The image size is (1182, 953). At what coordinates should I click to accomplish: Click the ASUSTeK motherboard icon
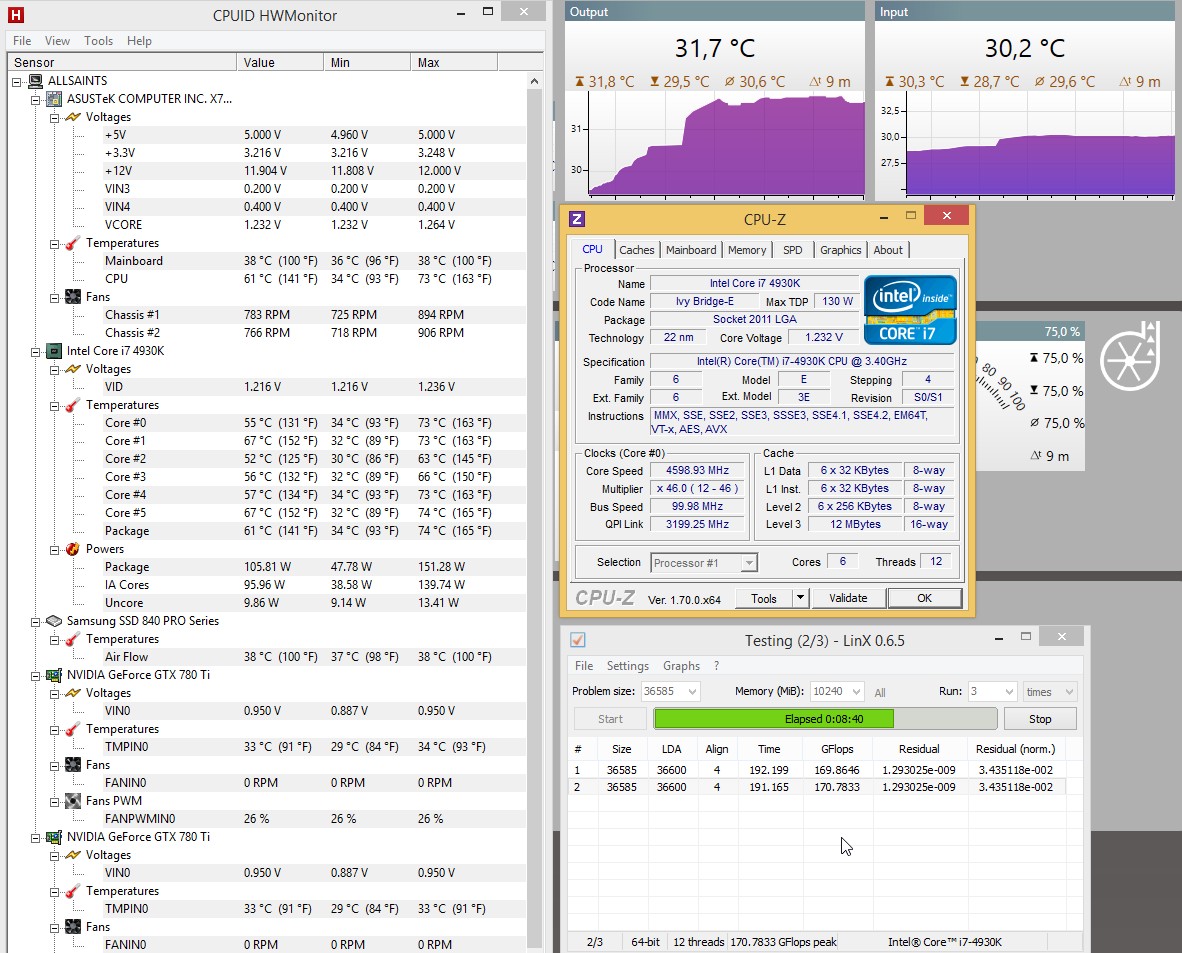point(54,99)
